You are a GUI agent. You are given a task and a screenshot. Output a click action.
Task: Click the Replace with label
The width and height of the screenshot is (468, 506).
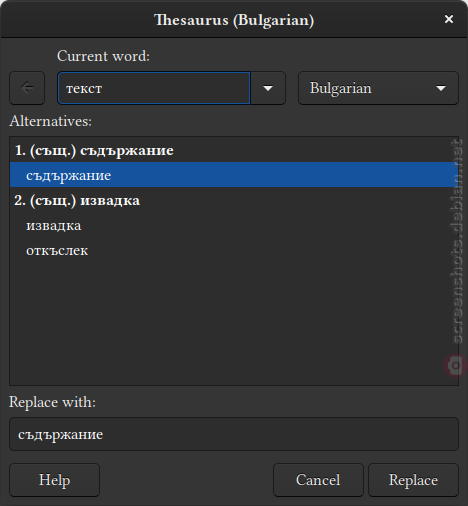tap(52, 402)
